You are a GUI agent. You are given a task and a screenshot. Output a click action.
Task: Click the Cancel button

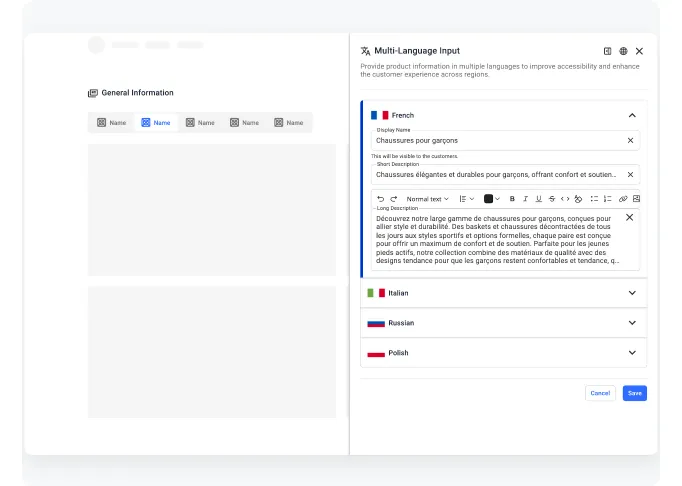600,393
